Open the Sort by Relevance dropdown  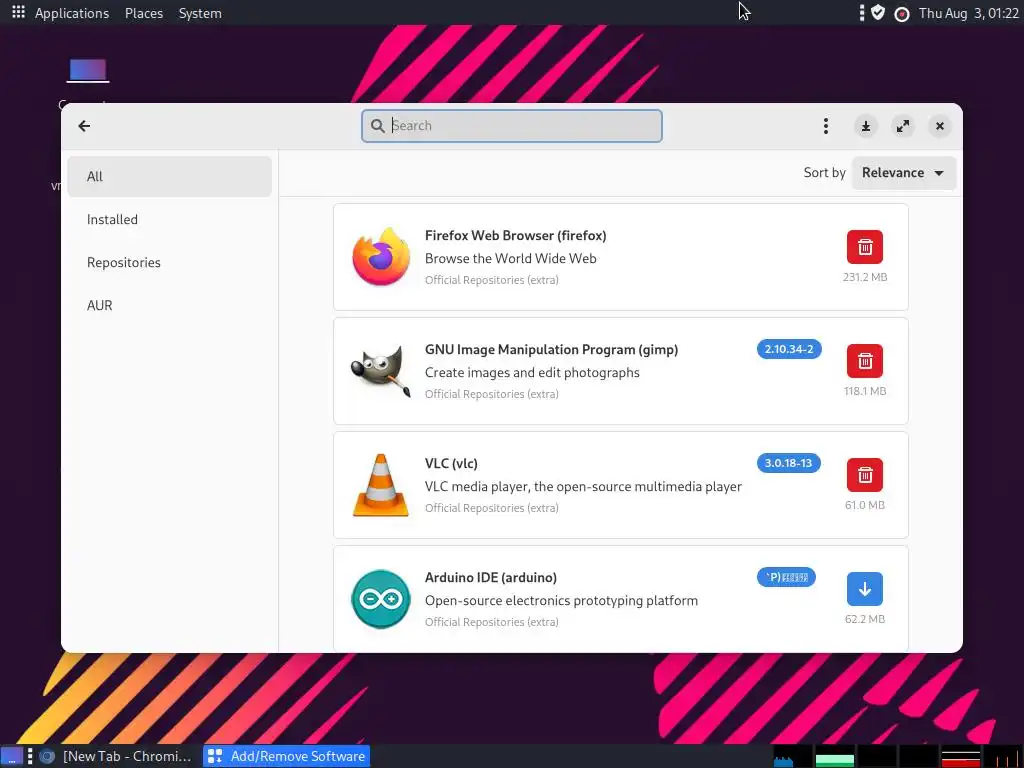(904, 173)
